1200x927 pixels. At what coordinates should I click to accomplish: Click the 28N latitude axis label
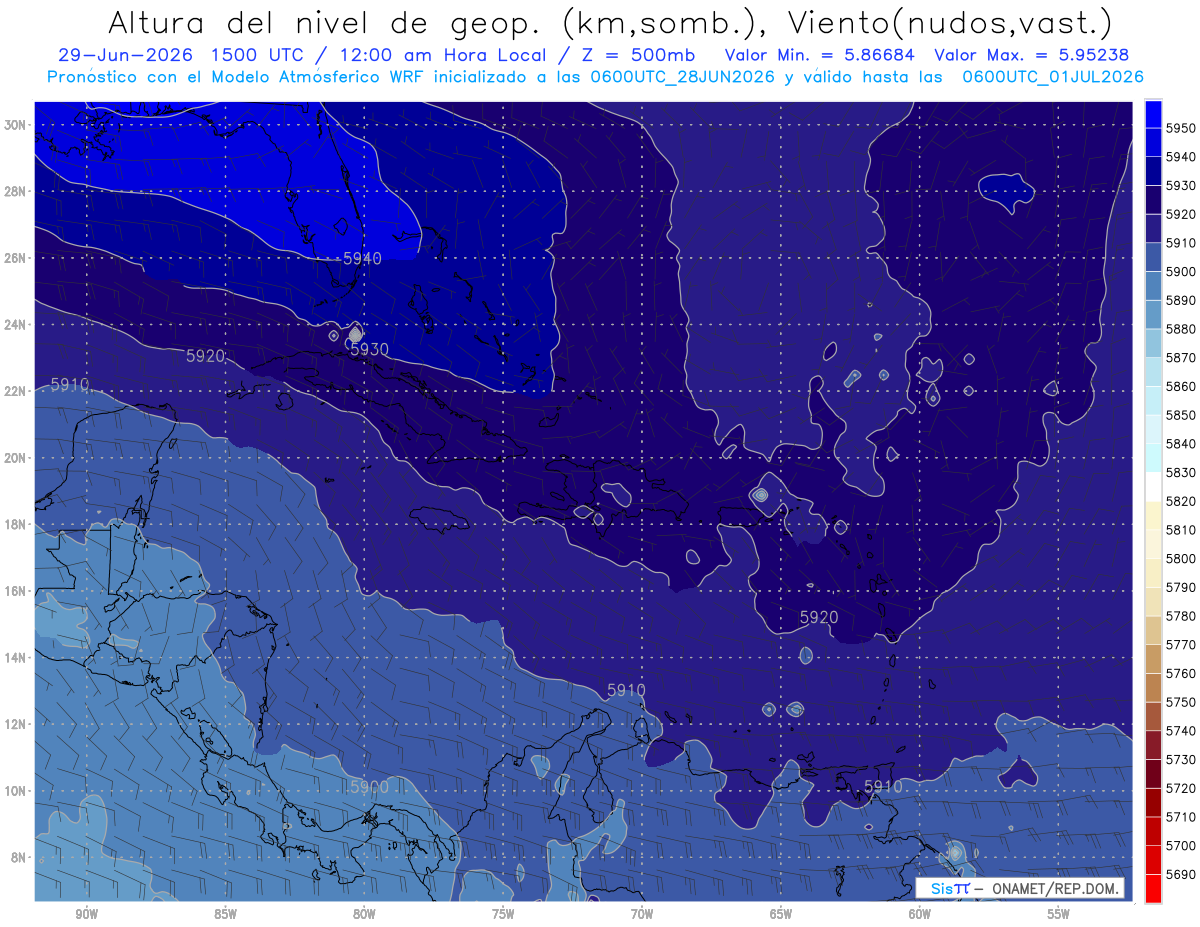click(15, 191)
